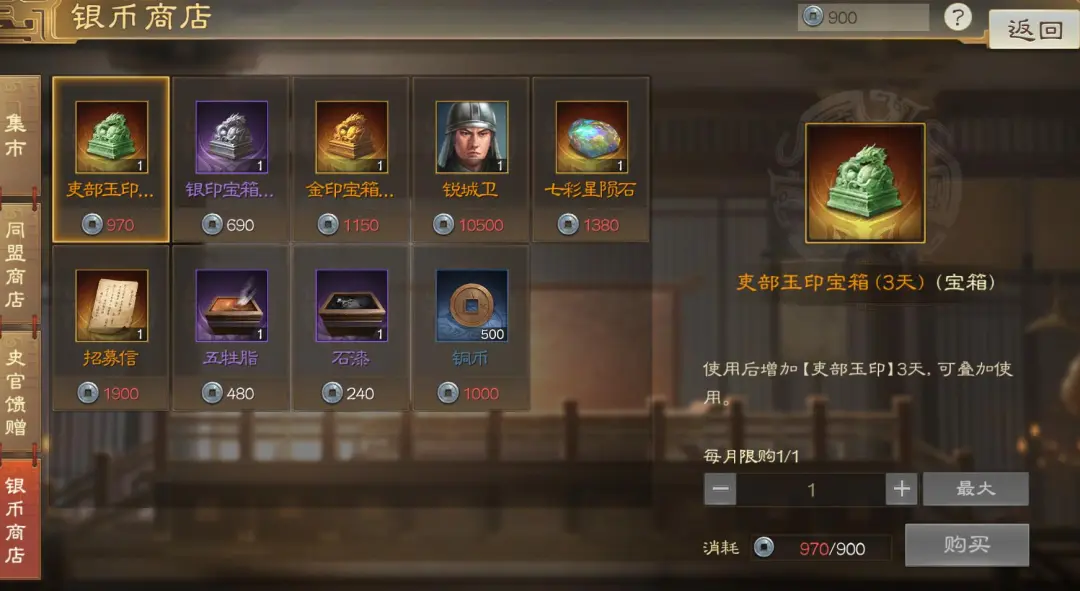Select the 银印宝箱 silver seal chest
1080x591 pixels.
click(231, 159)
